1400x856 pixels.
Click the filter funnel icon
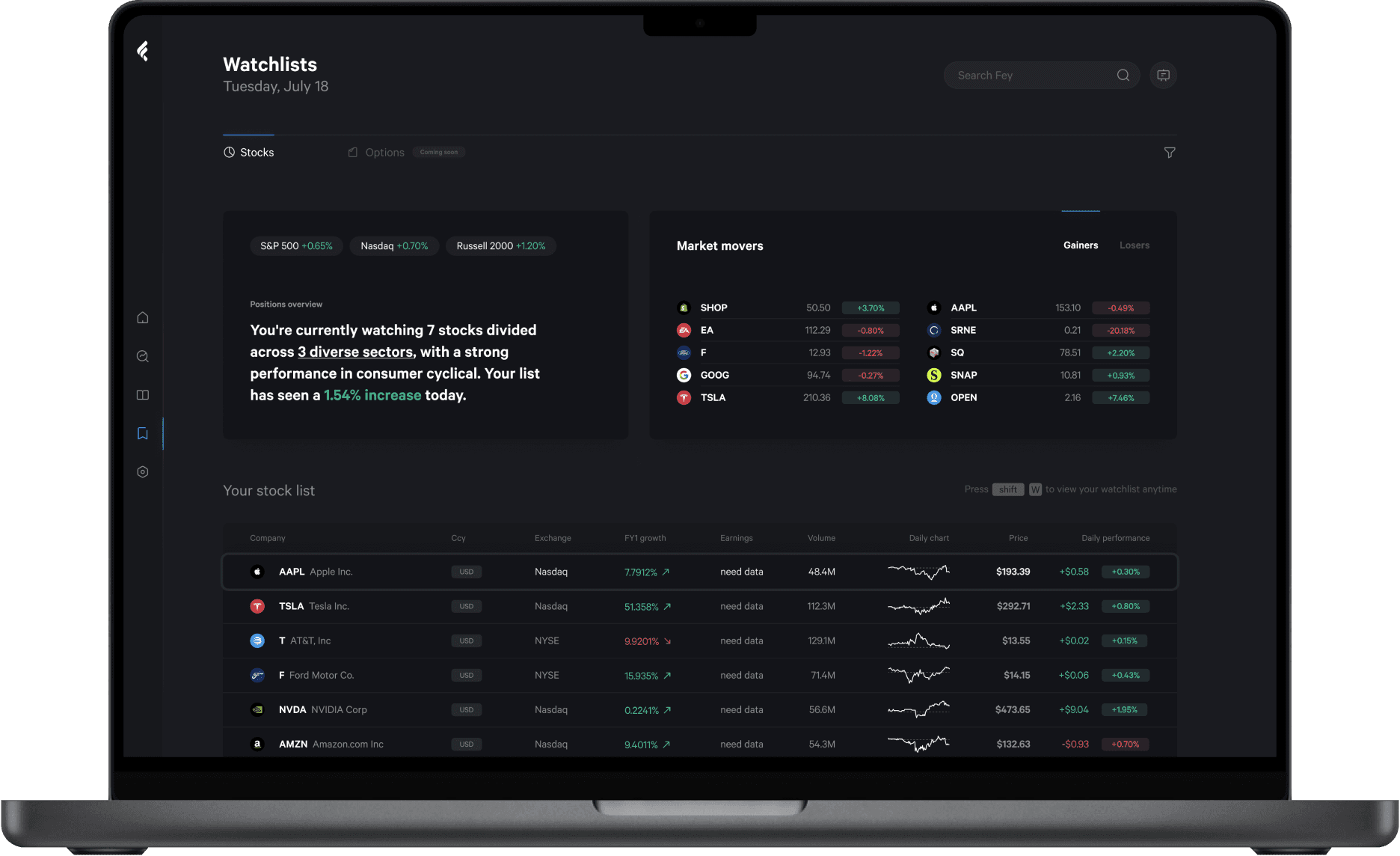tap(1170, 153)
